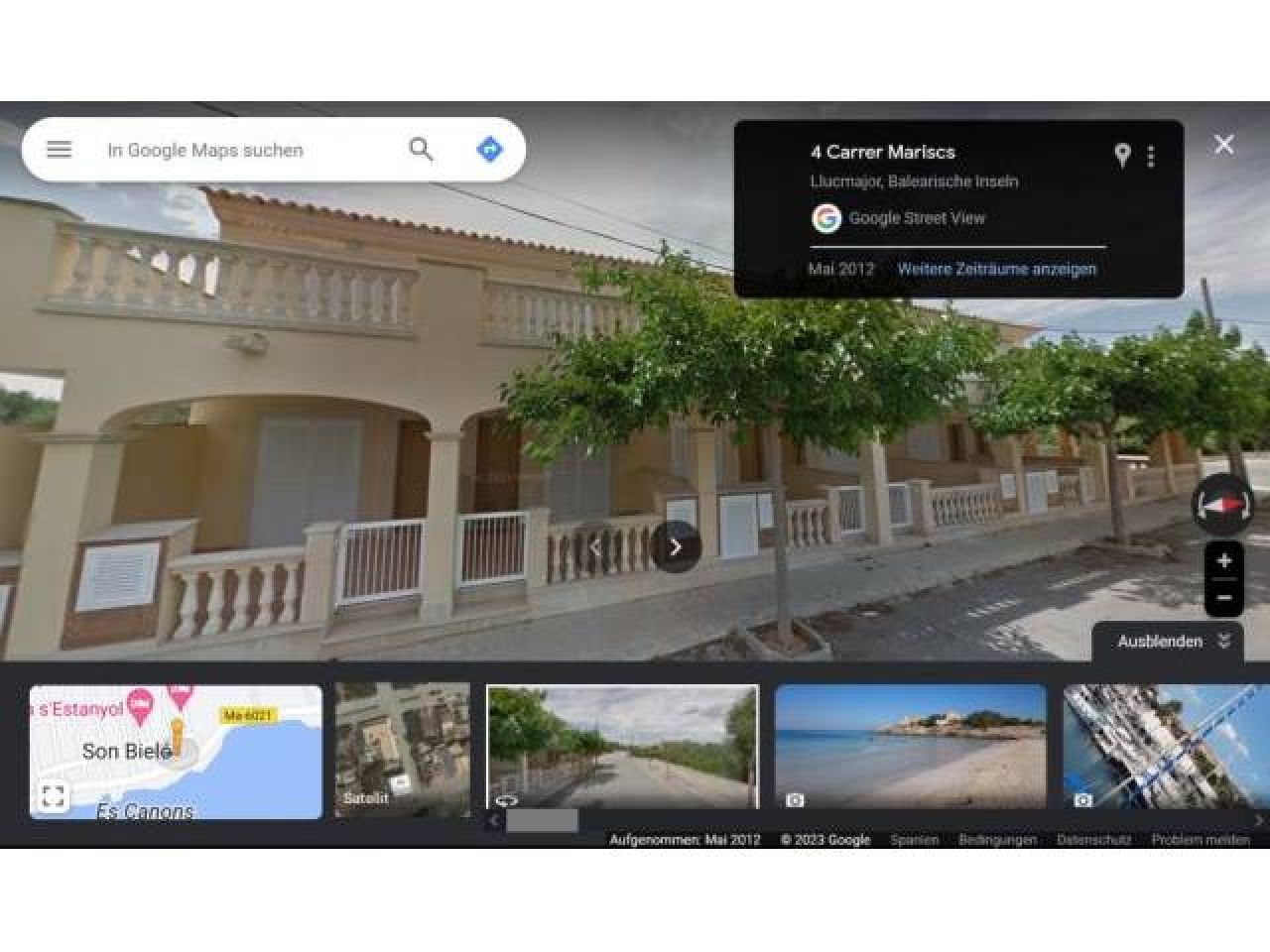Show more dates via Weitere Zeiträume anzeigen

996,269
